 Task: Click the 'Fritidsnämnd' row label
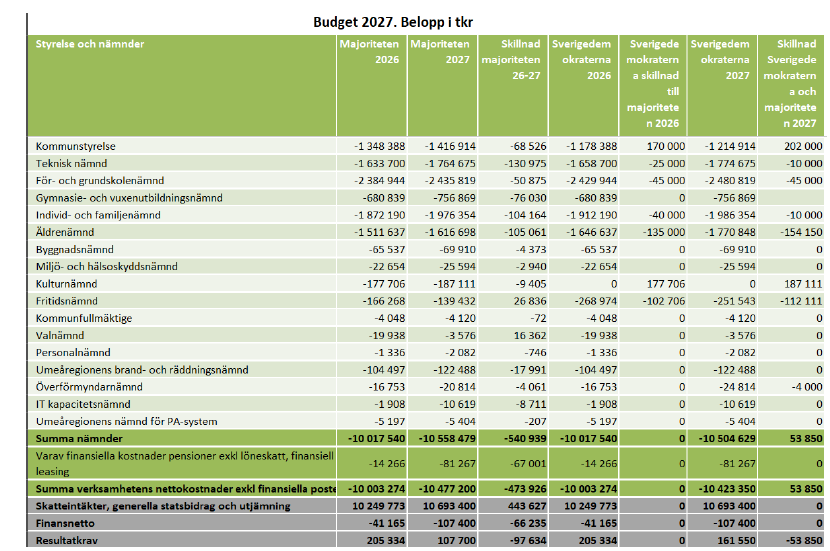67,301
